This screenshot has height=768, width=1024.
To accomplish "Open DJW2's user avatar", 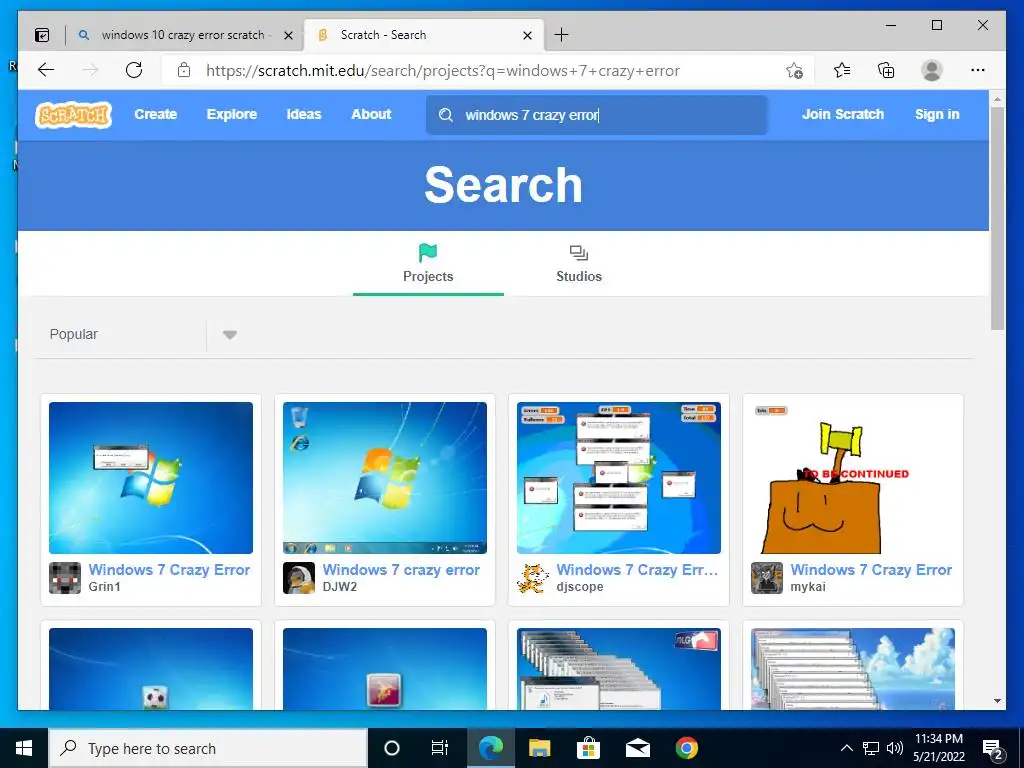I will point(299,577).
